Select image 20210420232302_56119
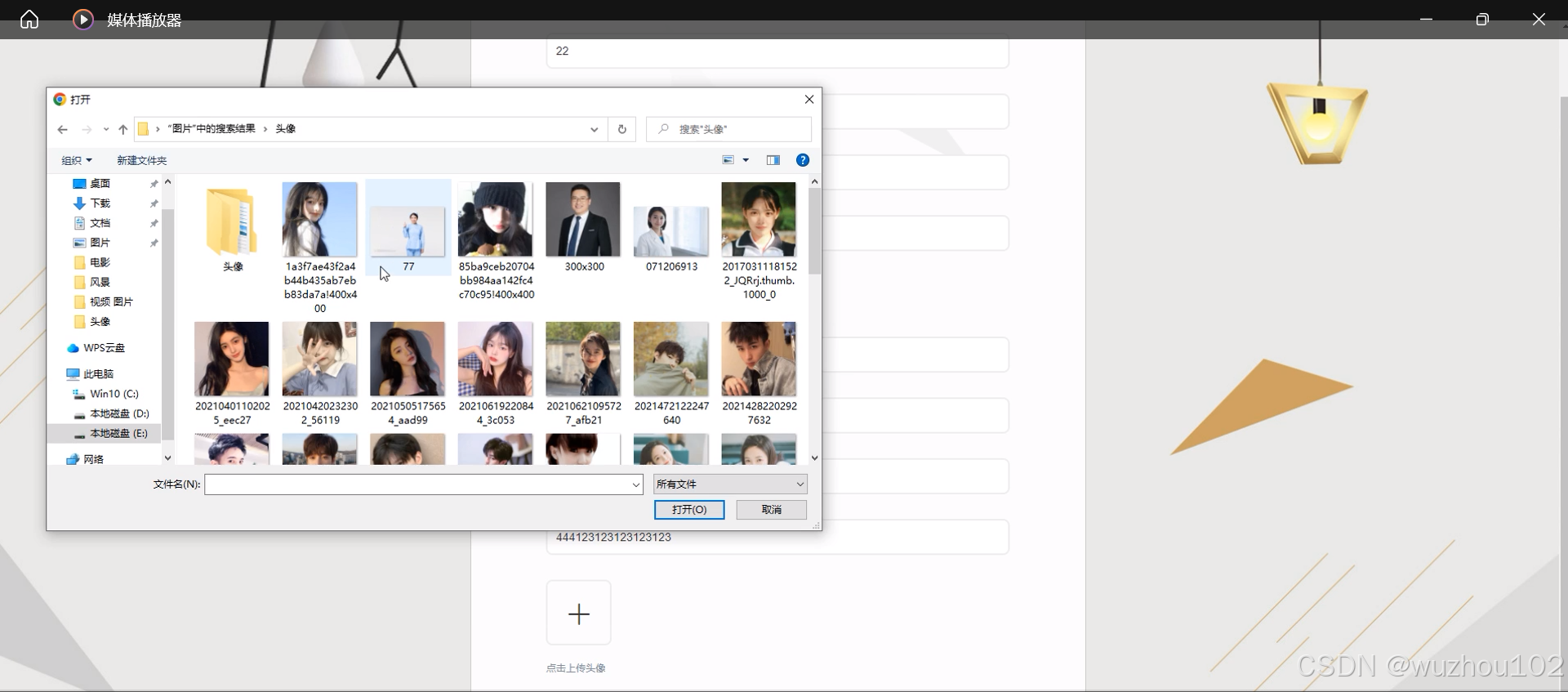The height and width of the screenshot is (692, 1568). tap(319, 374)
